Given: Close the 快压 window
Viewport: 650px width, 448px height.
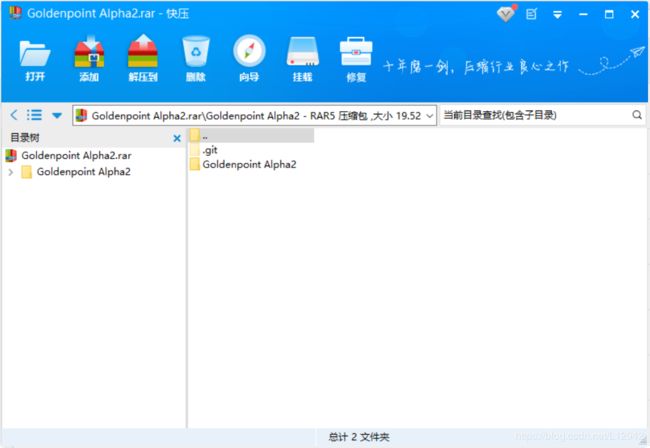Looking at the screenshot, I should pos(635,15).
